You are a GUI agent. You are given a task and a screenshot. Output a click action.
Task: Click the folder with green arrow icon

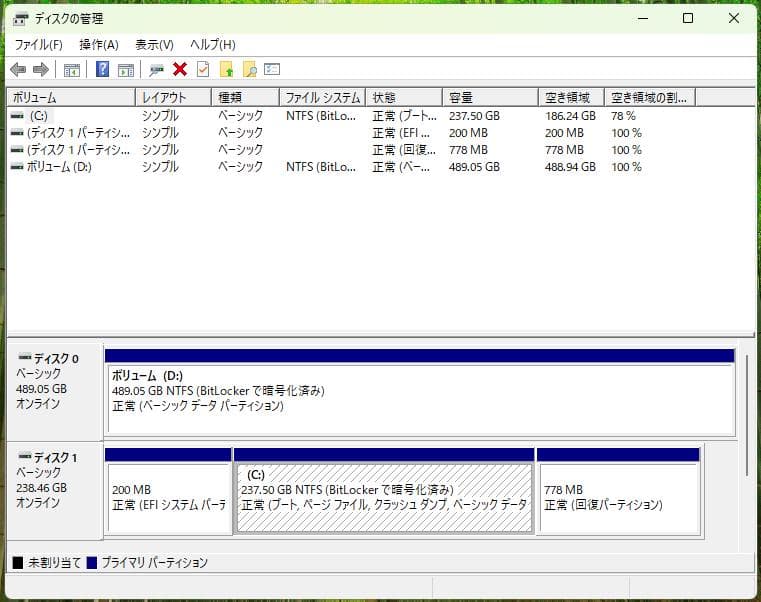click(x=227, y=69)
